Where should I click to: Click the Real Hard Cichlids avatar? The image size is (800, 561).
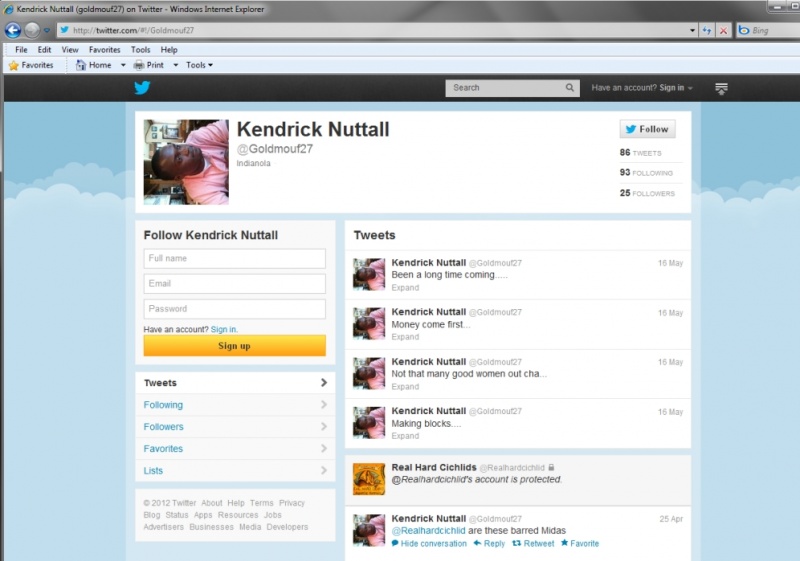click(369, 479)
